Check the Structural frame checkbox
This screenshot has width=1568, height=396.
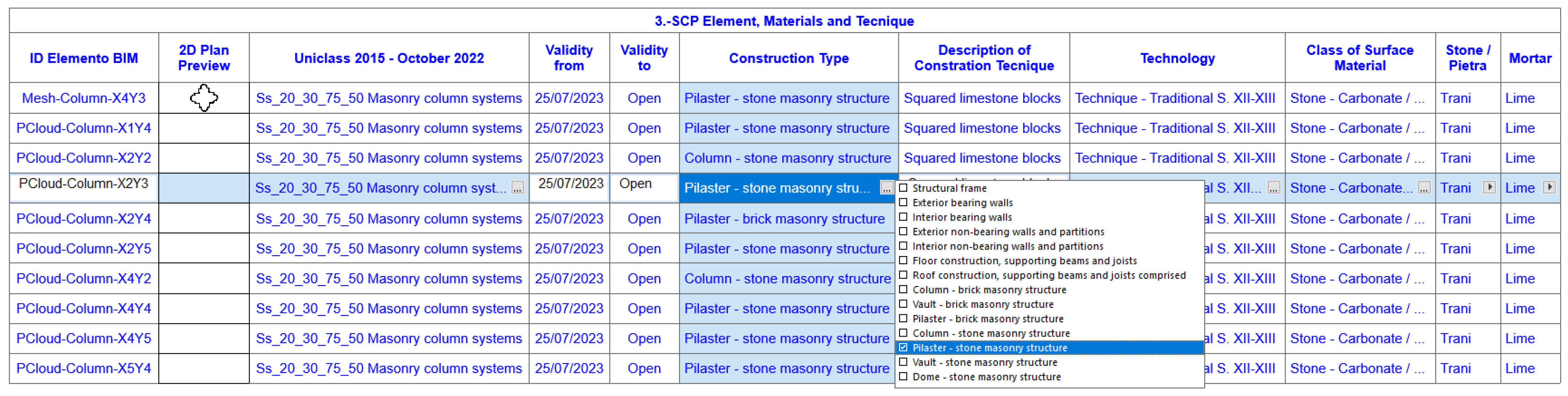coord(903,188)
